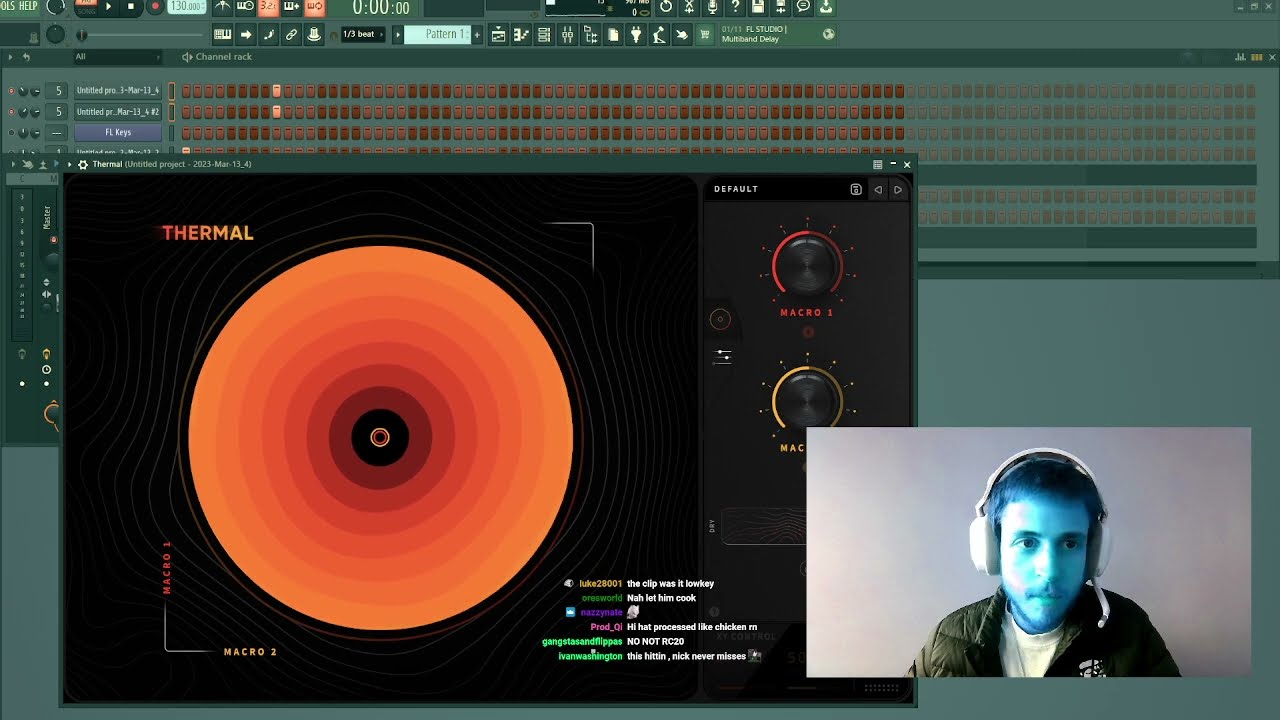Open the Channel rack view icon
The height and width of the screenshot is (720, 1280).
(x=544, y=34)
